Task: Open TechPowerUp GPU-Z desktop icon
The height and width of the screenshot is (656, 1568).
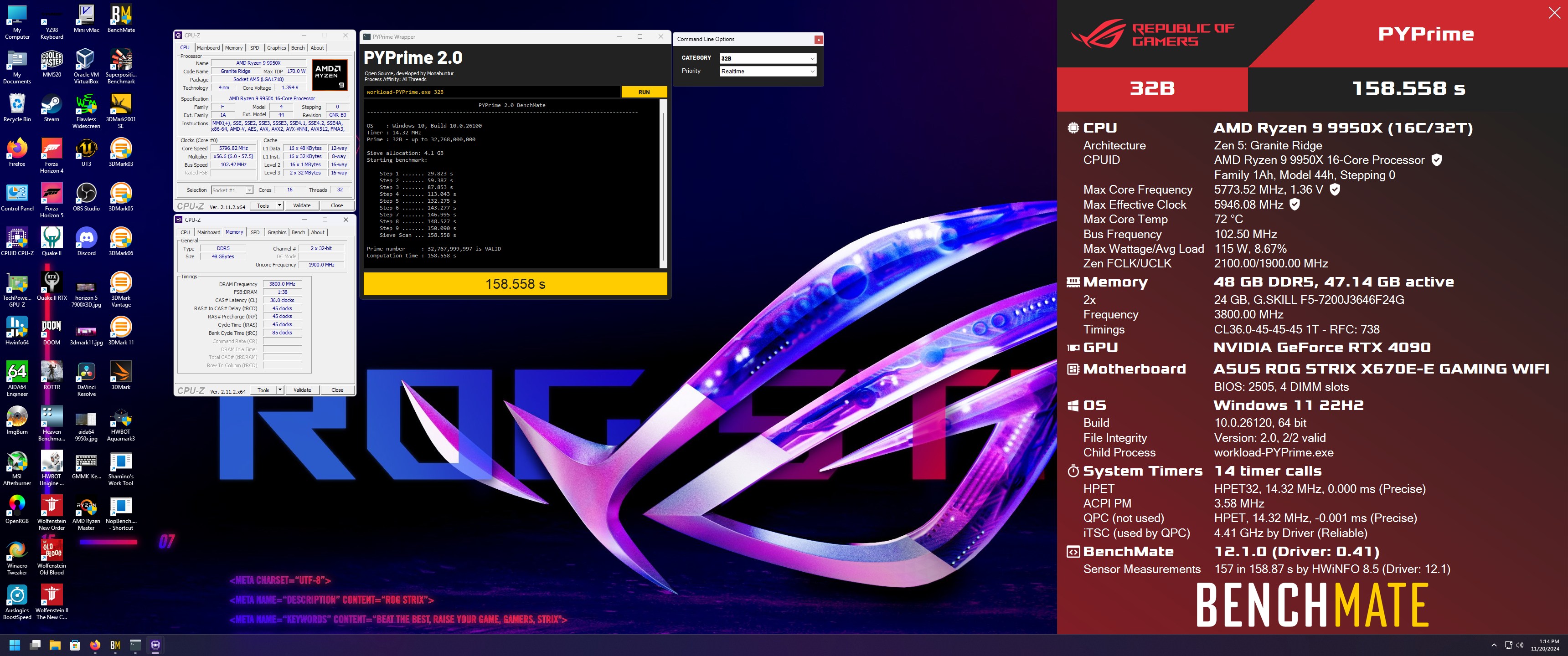Action: [17, 290]
